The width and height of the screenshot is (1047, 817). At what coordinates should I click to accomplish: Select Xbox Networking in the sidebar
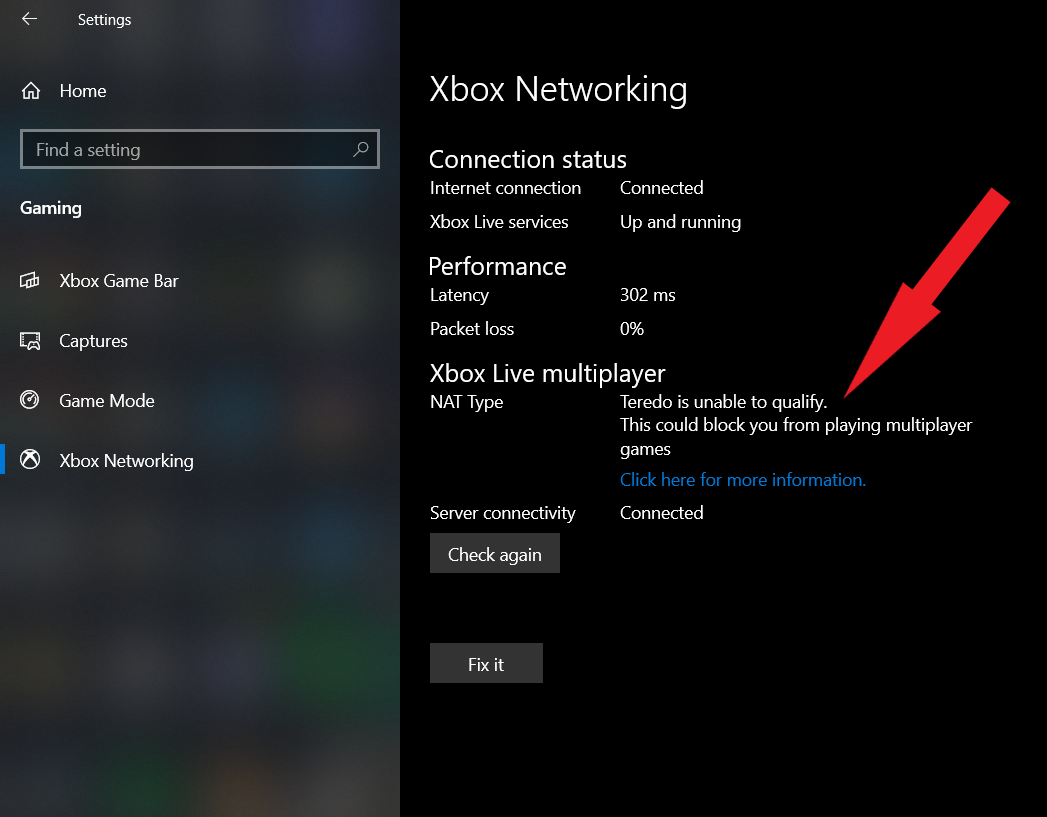[x=126, y=461]
